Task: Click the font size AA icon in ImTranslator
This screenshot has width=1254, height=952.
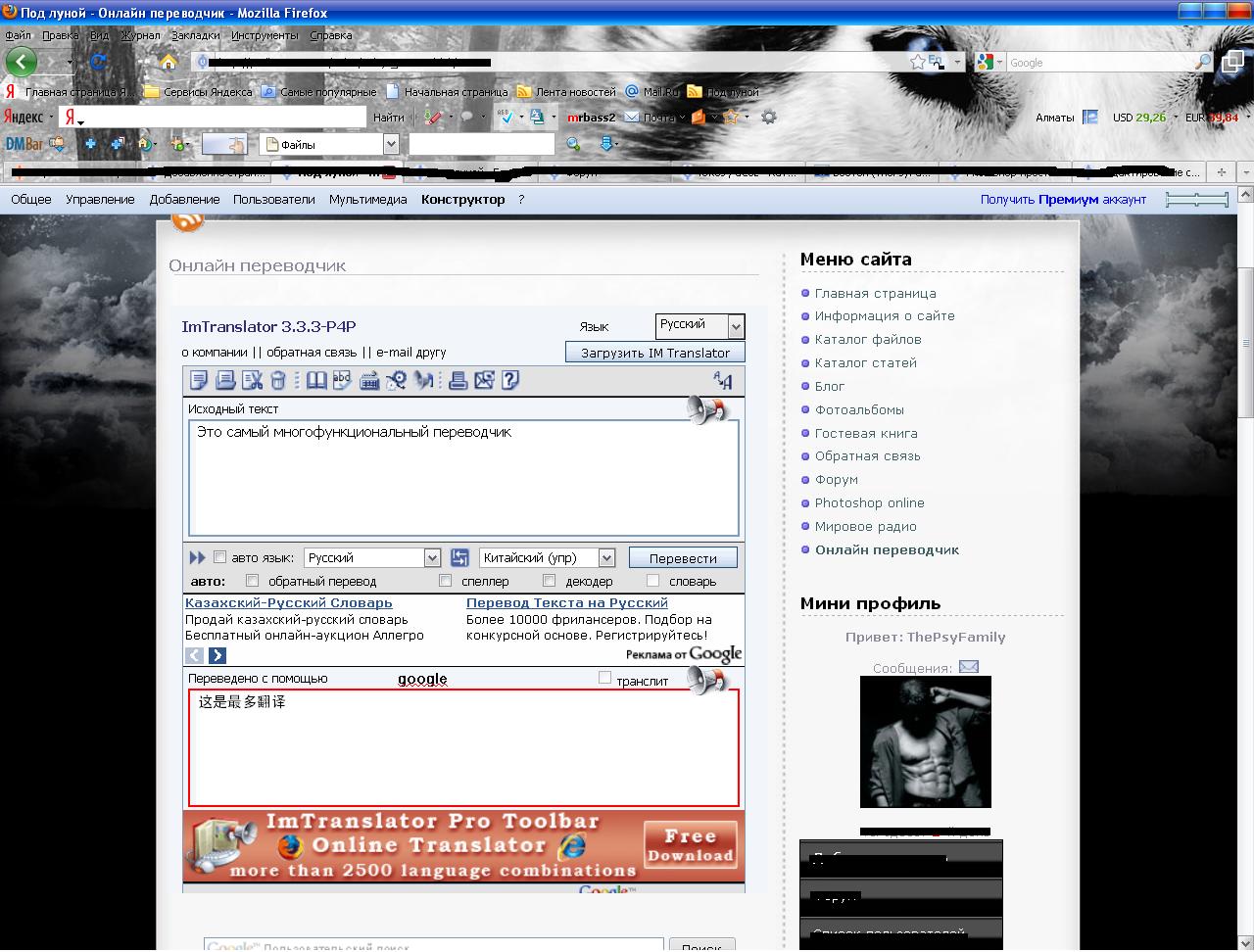Action: click(x=722, y=381)
